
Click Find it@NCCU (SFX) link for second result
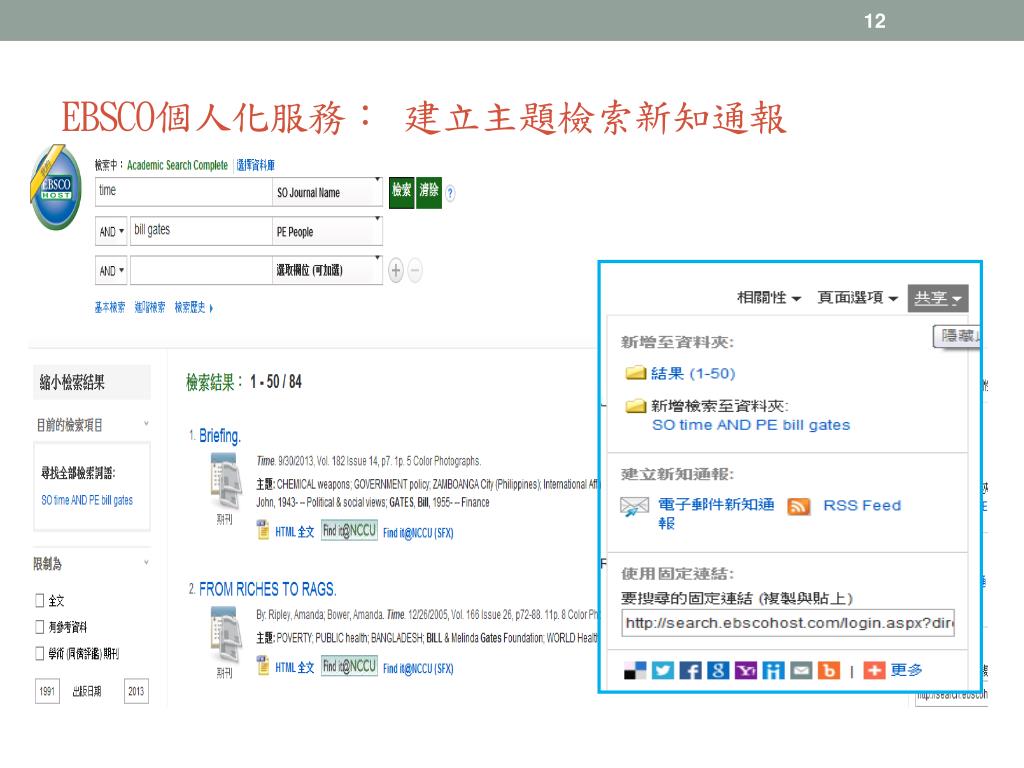pyautogui.click(x=418, y=669)
